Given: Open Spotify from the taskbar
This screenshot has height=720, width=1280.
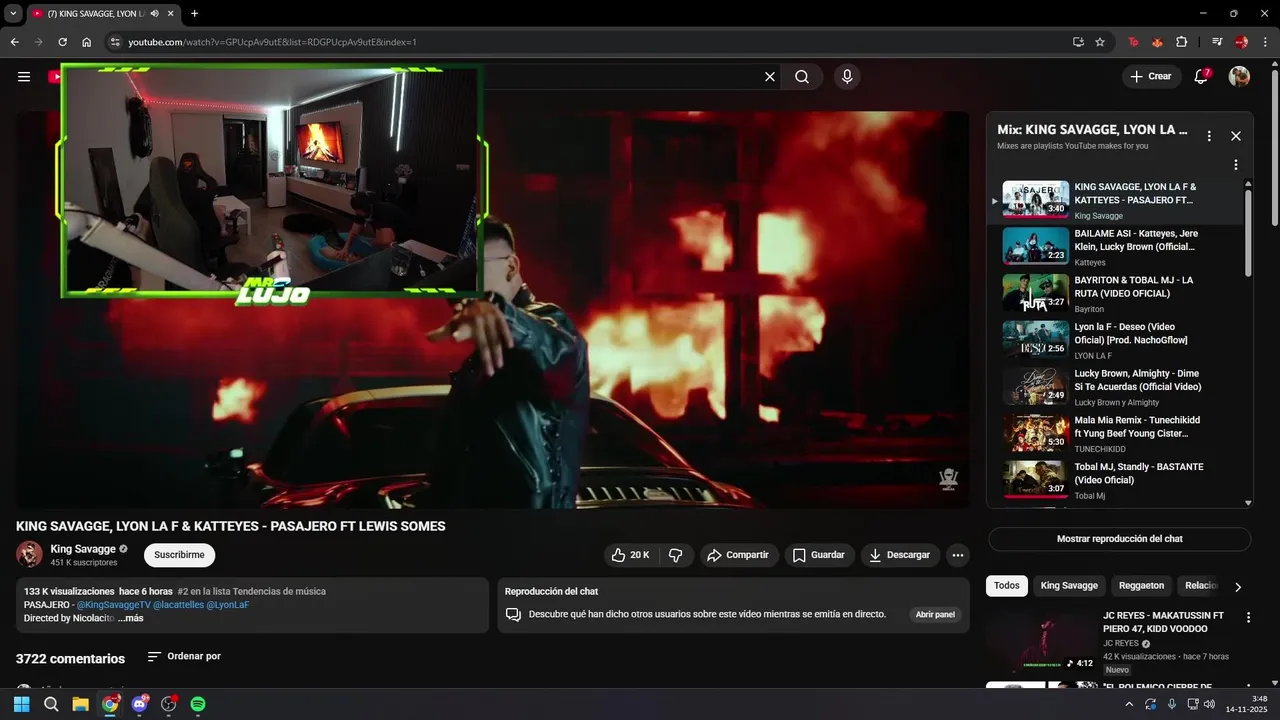Looking at the screenshot, I should (198, 704).
